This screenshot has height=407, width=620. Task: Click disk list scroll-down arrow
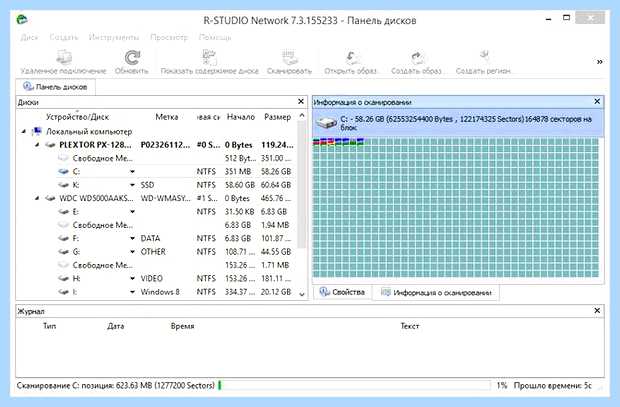click(x=302, y=294)
